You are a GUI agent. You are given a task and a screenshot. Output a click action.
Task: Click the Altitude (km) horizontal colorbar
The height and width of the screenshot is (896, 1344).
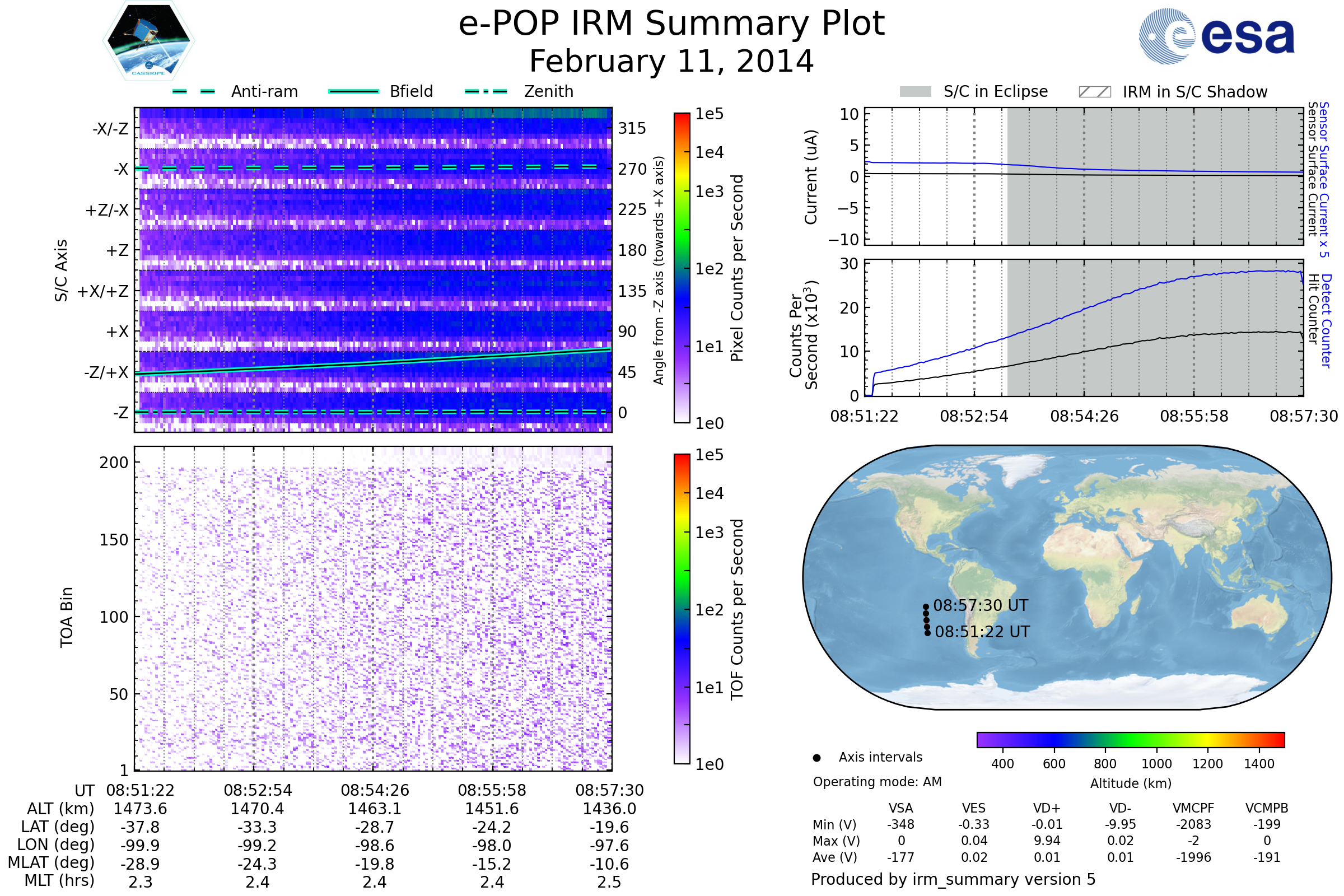click(1130, 739)
